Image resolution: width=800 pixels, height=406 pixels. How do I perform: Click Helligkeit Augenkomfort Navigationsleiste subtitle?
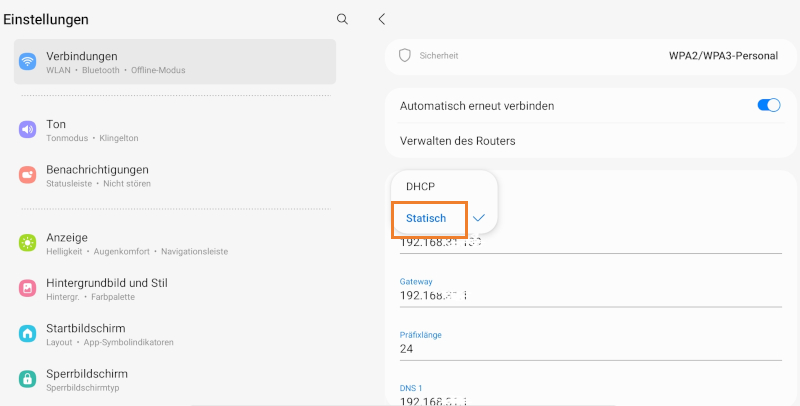[x=137, y=251]
